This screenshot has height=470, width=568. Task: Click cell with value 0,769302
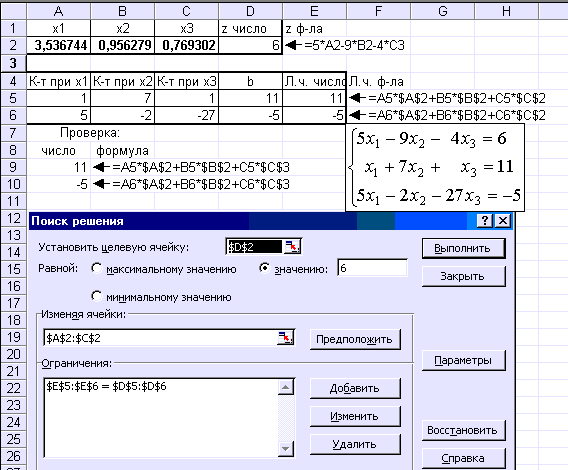pyautogui.click(x=187, y=45)
